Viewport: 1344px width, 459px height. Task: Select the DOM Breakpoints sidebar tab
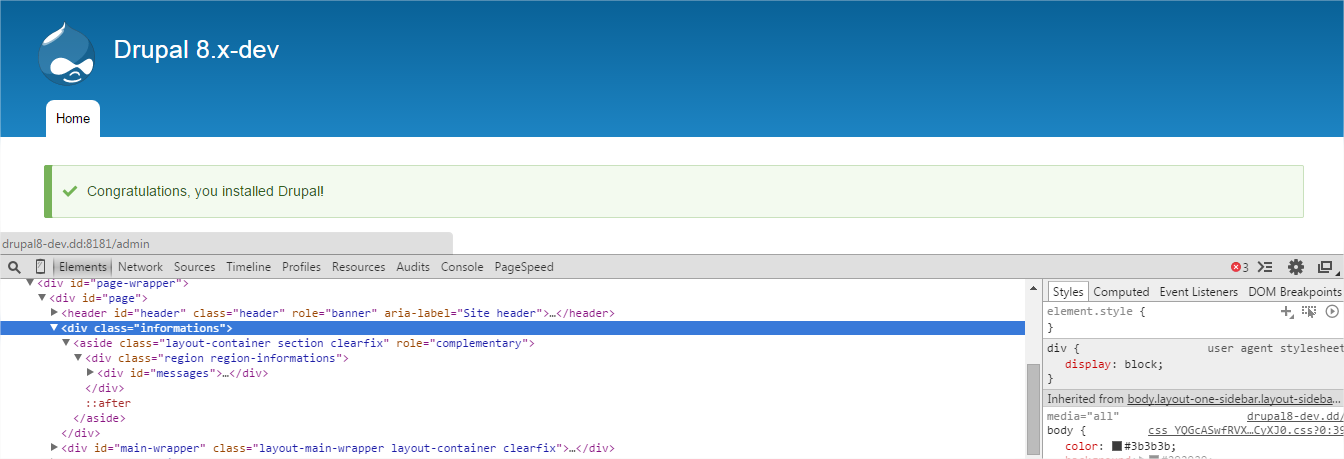pos(1294,292)
